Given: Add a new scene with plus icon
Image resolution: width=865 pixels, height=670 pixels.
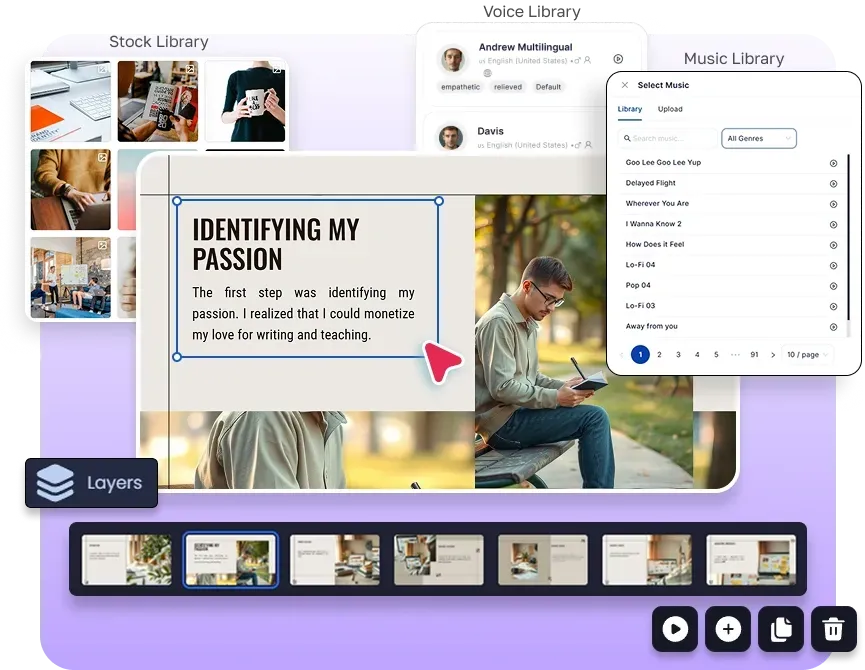Looking at the screenshot, I should [x=728, y=629].
